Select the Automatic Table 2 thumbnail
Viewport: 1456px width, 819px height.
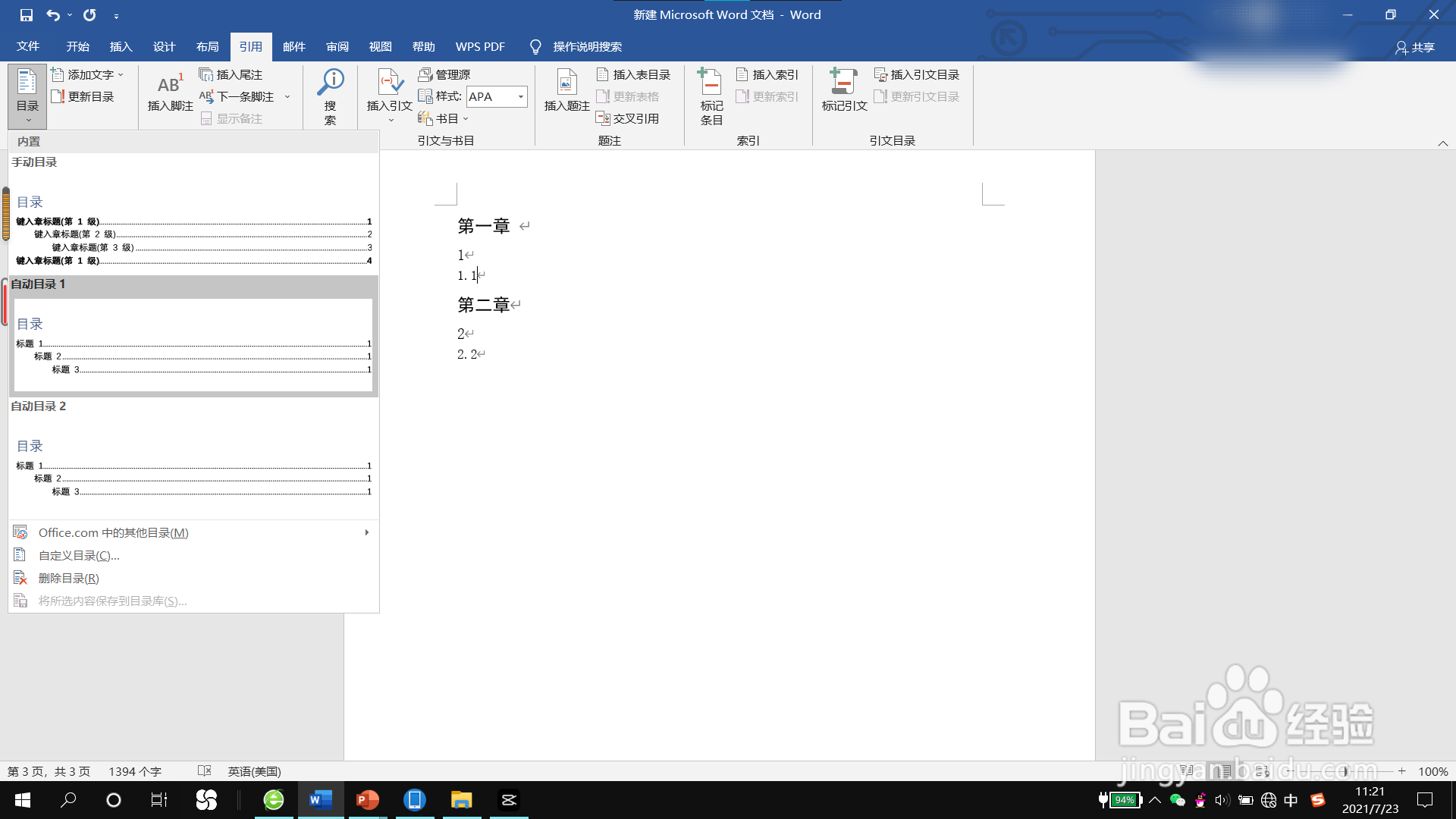(x=193, y=466)
